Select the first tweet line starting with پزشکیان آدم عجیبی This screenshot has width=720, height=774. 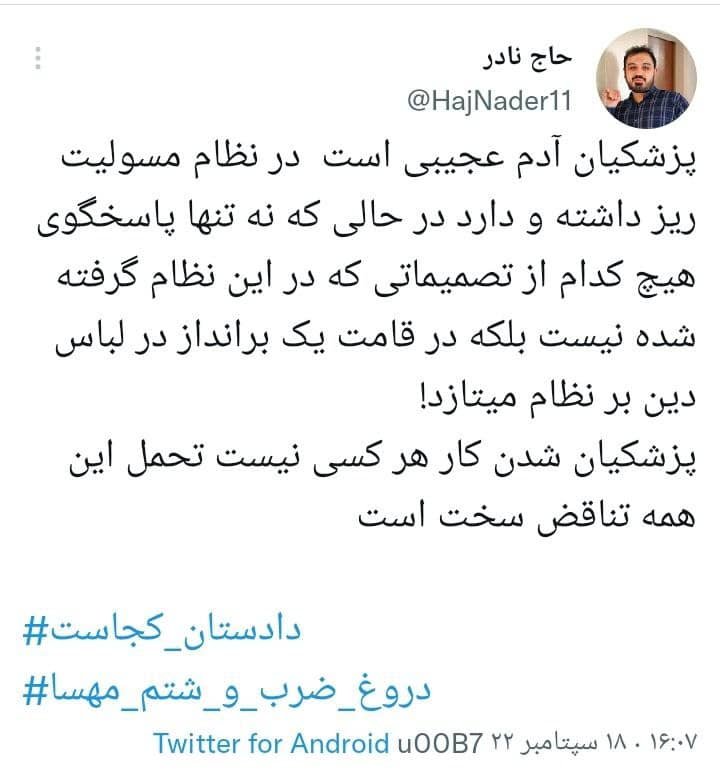pos(378,159)
